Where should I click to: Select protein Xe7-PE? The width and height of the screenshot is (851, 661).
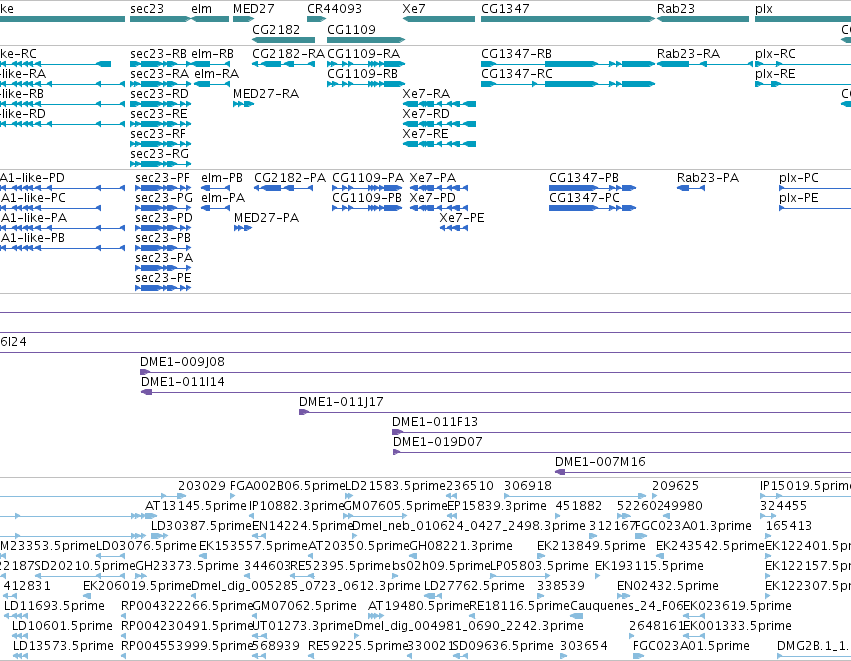point(454,228)
